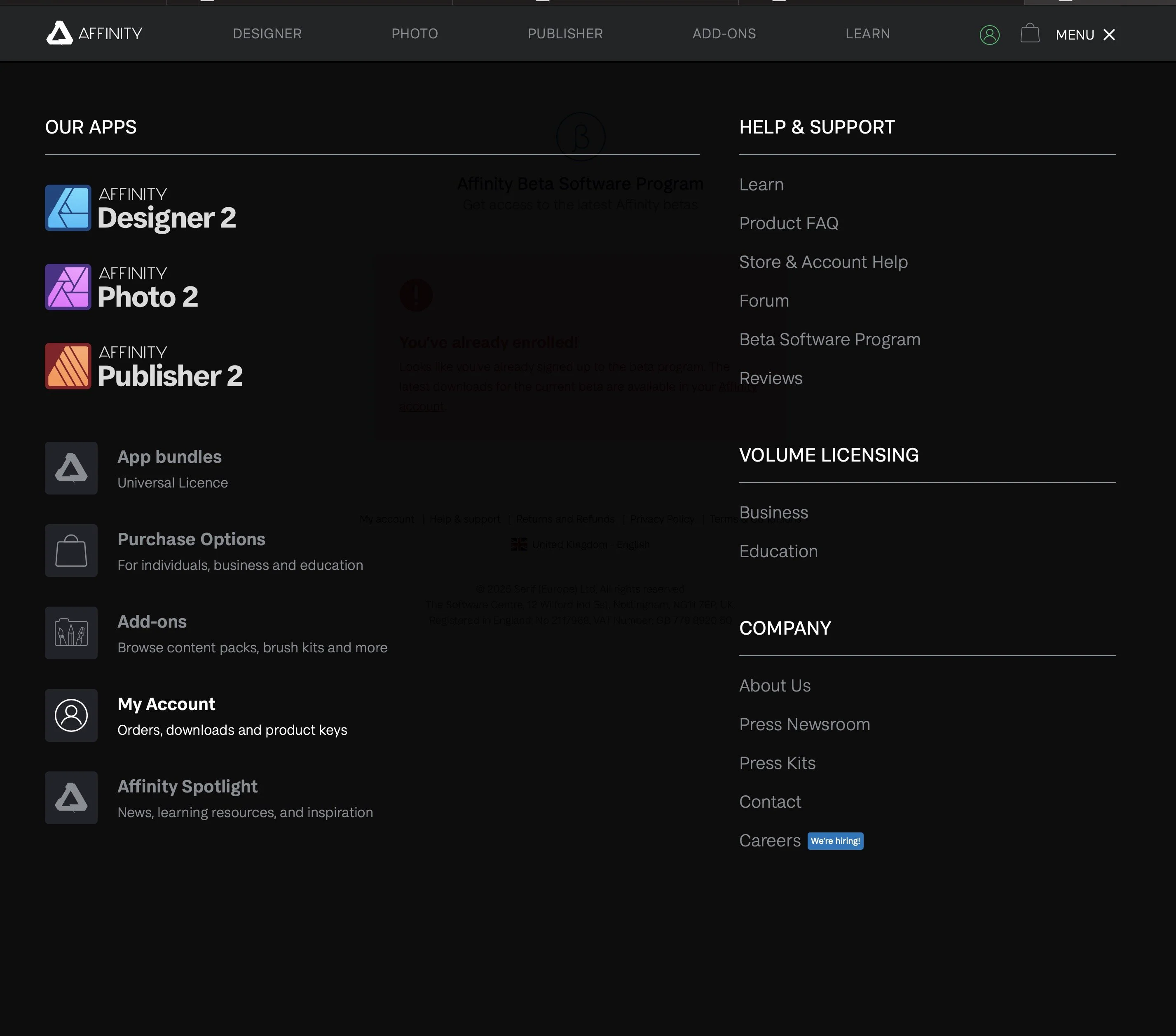Select PUBLISHER in top navigation
This screenshot has height=1036, width=1176.
tap(565, 34)
